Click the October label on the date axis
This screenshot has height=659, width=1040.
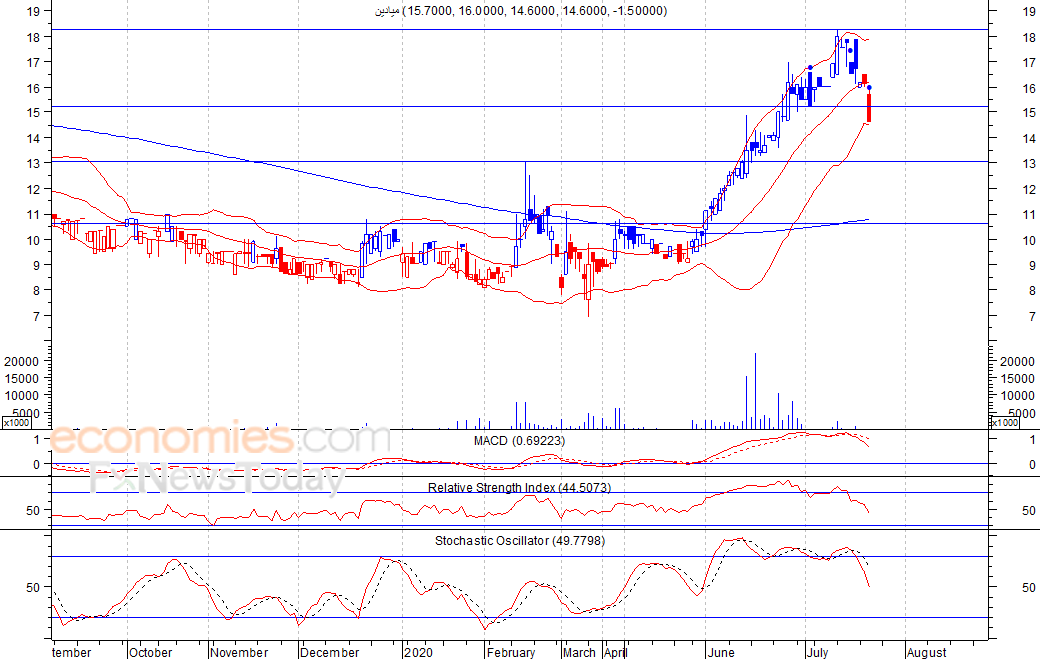point(151,652)
